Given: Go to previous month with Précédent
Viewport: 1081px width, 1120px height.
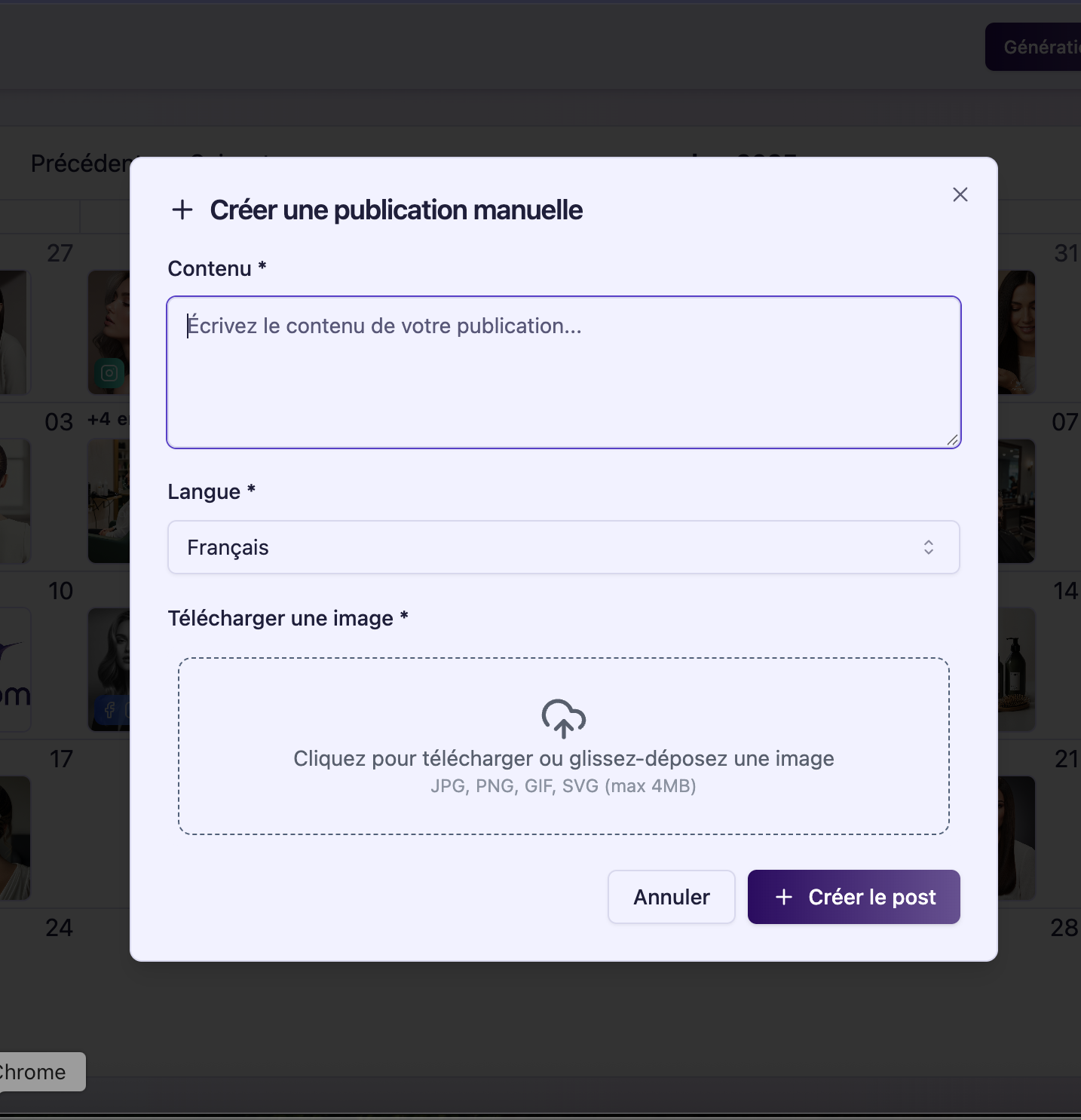Looking at the screenshot, I should click(x=79, y=164).
